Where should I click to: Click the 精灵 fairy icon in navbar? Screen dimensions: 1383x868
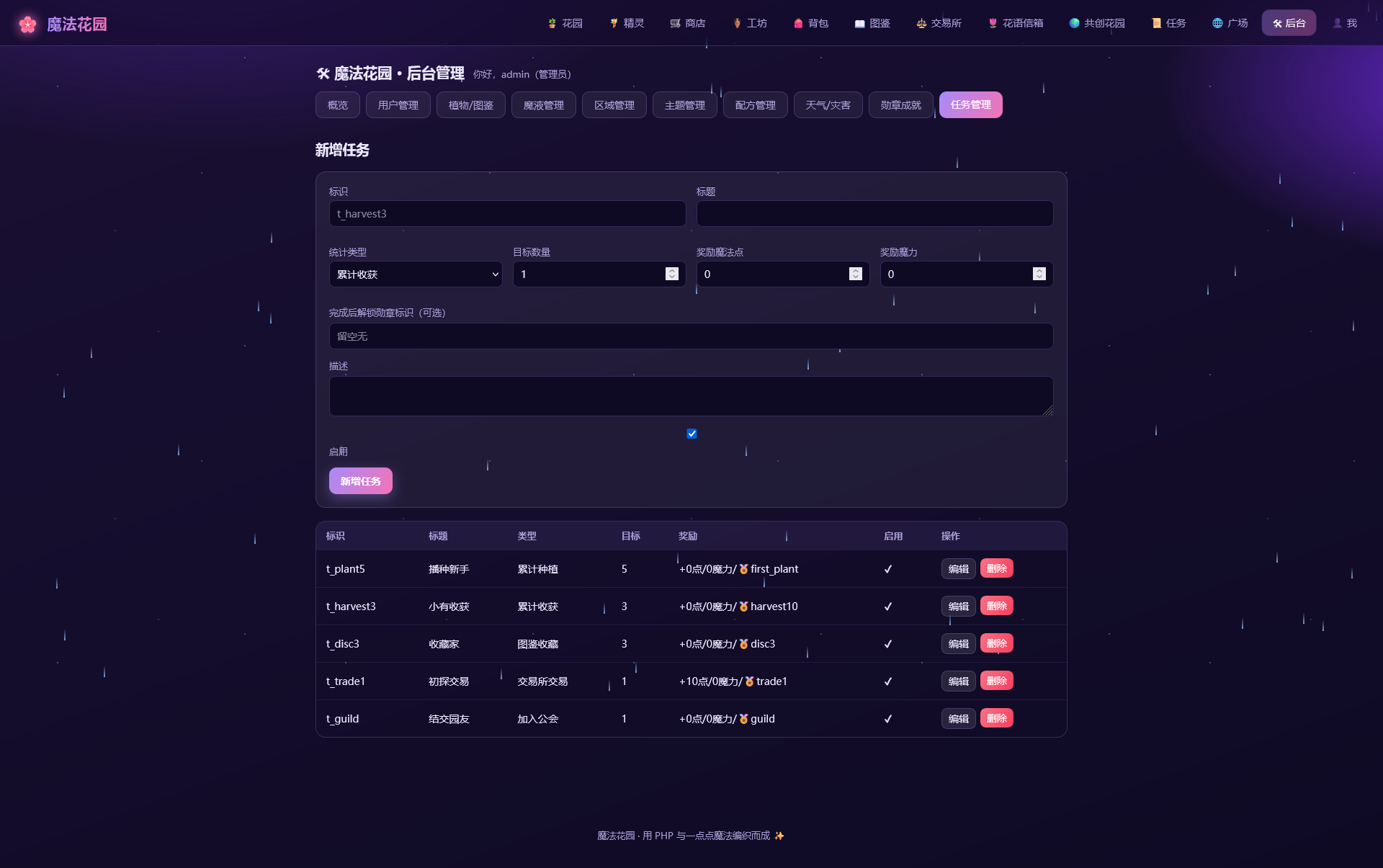(x=614, y=24)
